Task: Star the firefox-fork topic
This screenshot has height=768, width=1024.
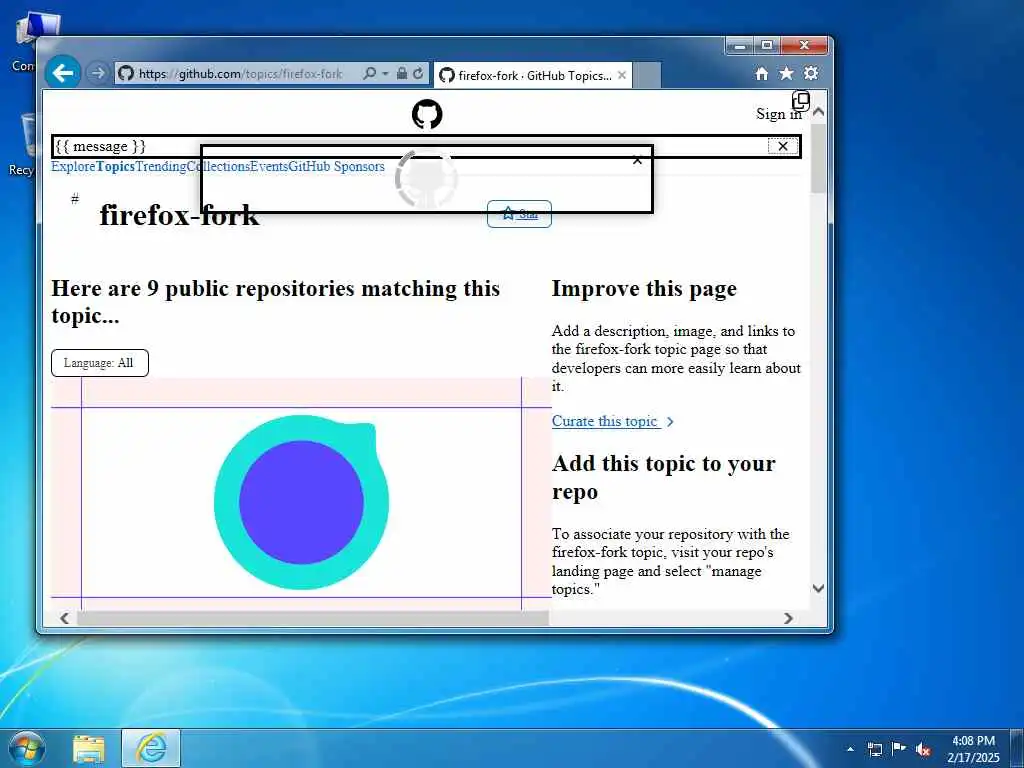Action: pyautogui.click(x=519, y=214)
